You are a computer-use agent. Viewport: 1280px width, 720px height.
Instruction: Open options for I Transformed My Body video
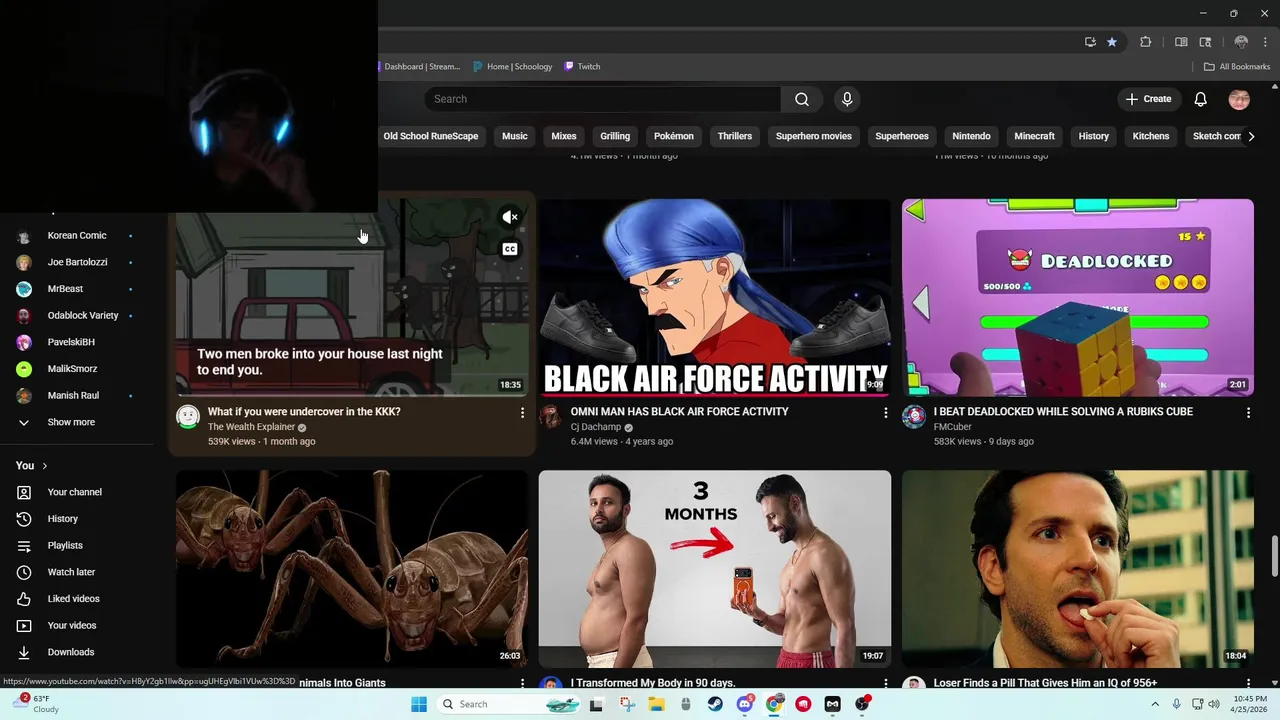pyautogui.click(x=885, y=683)
